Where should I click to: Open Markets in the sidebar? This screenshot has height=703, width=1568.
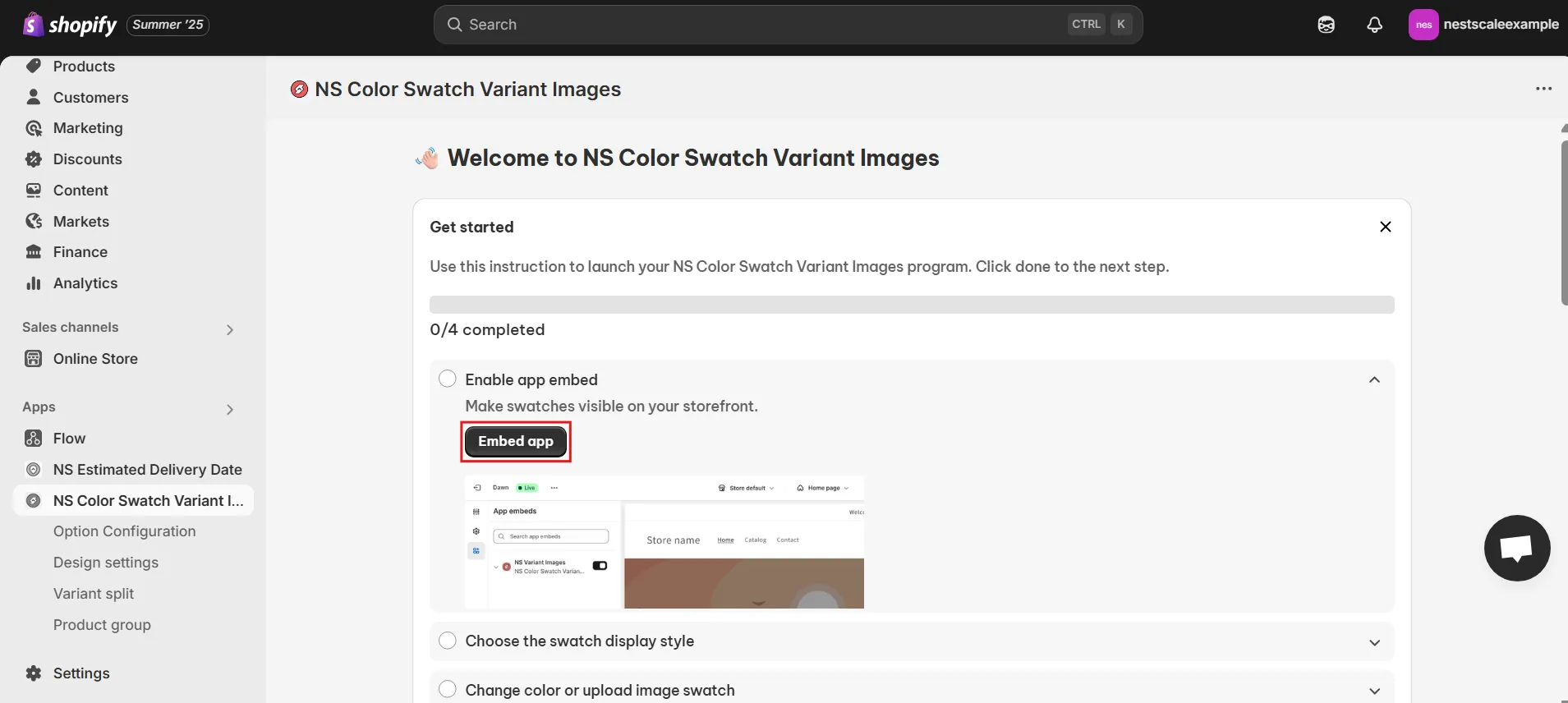click(81, 222)
